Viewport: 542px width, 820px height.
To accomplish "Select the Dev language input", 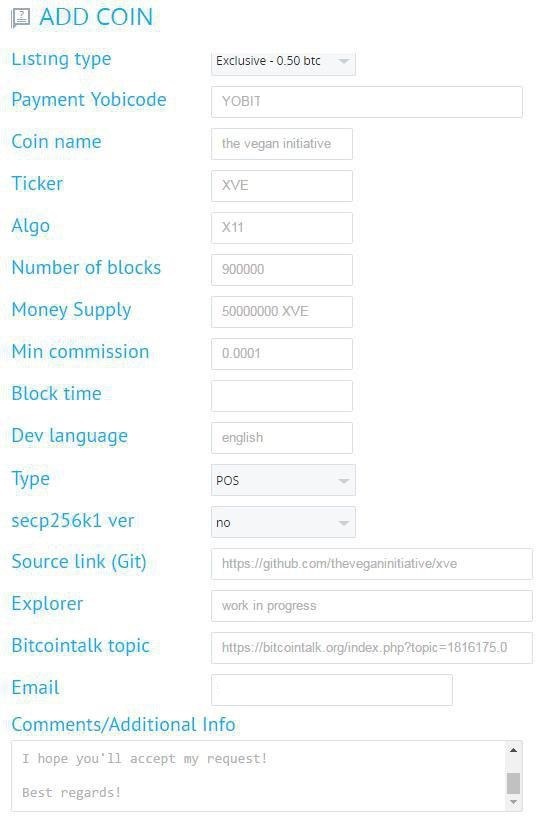I will point(282,438).
